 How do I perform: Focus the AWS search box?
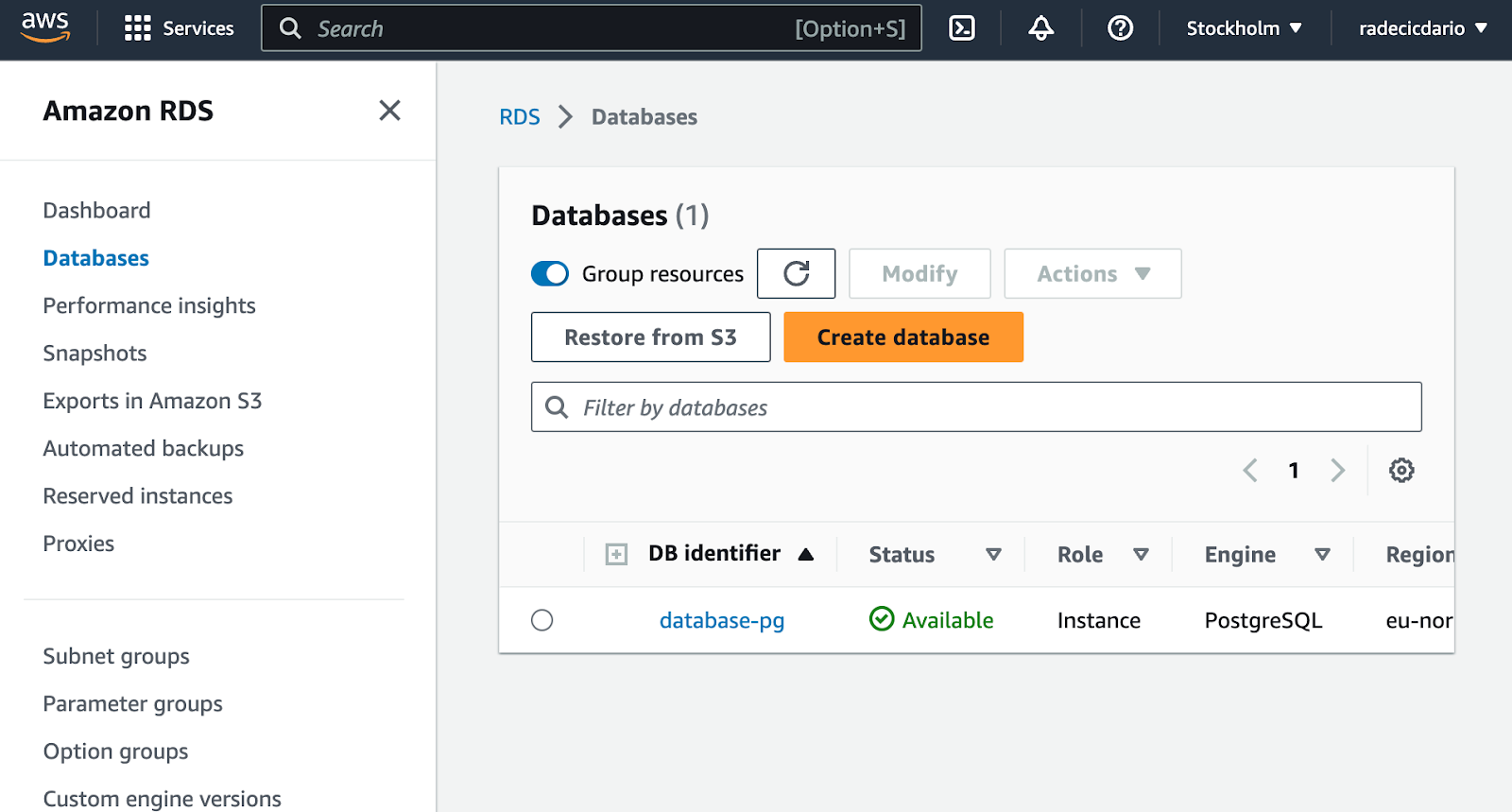[x=592, y=28]
